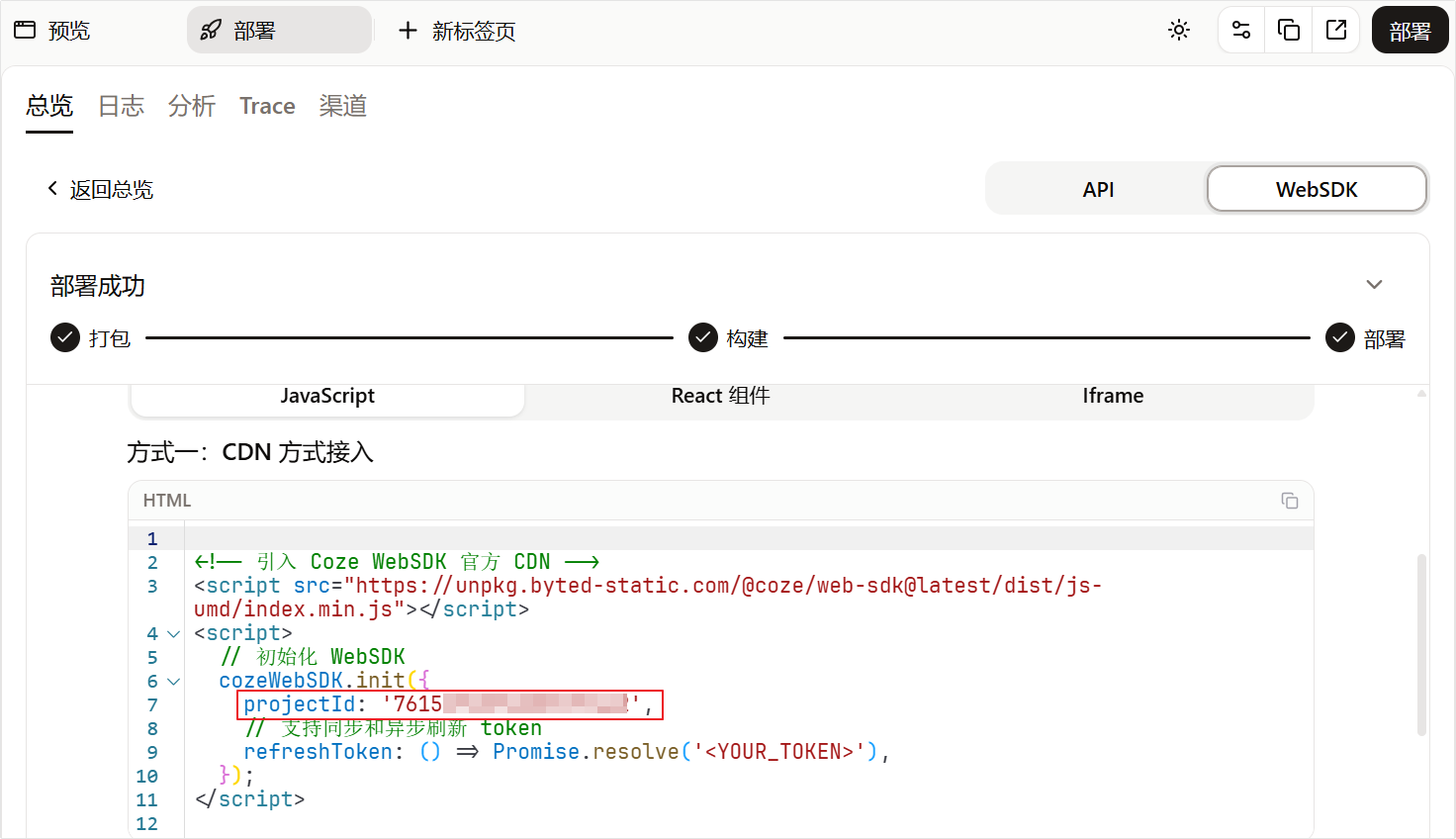Switch to React 组件 tab

point(720,396)
